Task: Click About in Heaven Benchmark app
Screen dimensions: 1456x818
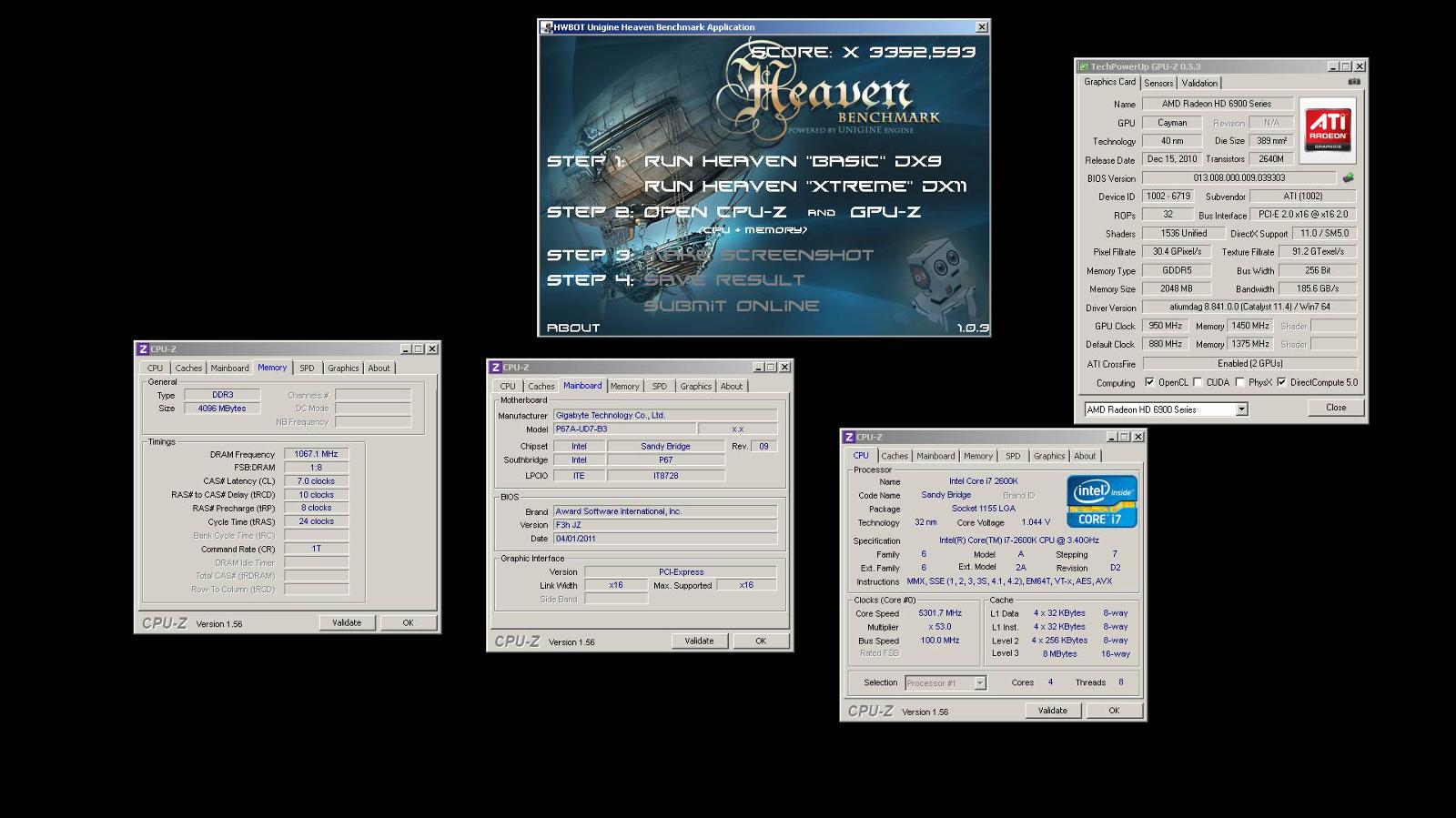Action: pos(573,328)
